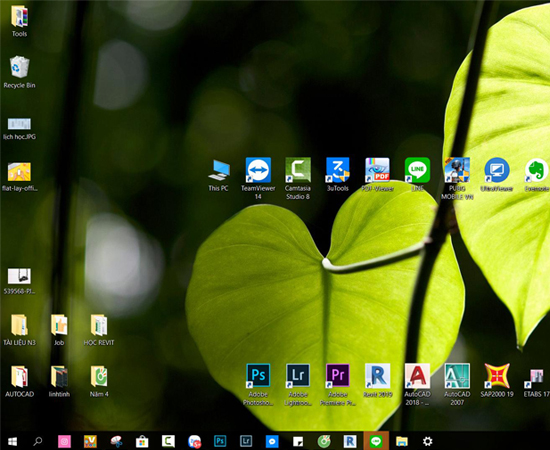The image size is (550, 450).
Task: Open Revit from the taskbar
Action: 350,441
